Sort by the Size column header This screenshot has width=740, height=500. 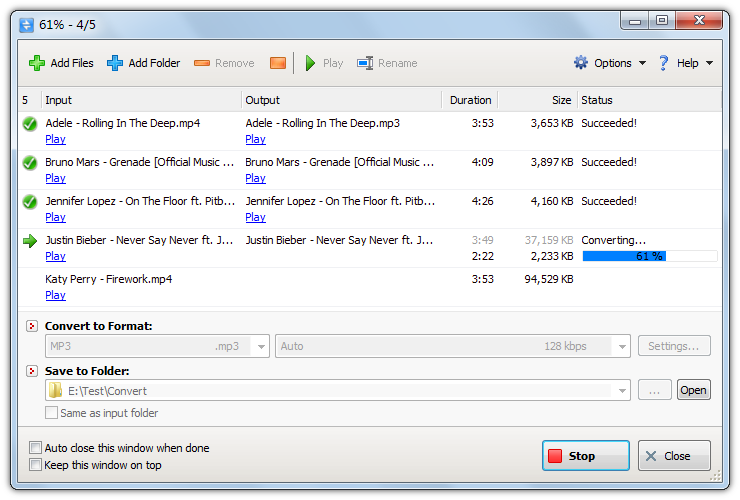tap(538, 100)
